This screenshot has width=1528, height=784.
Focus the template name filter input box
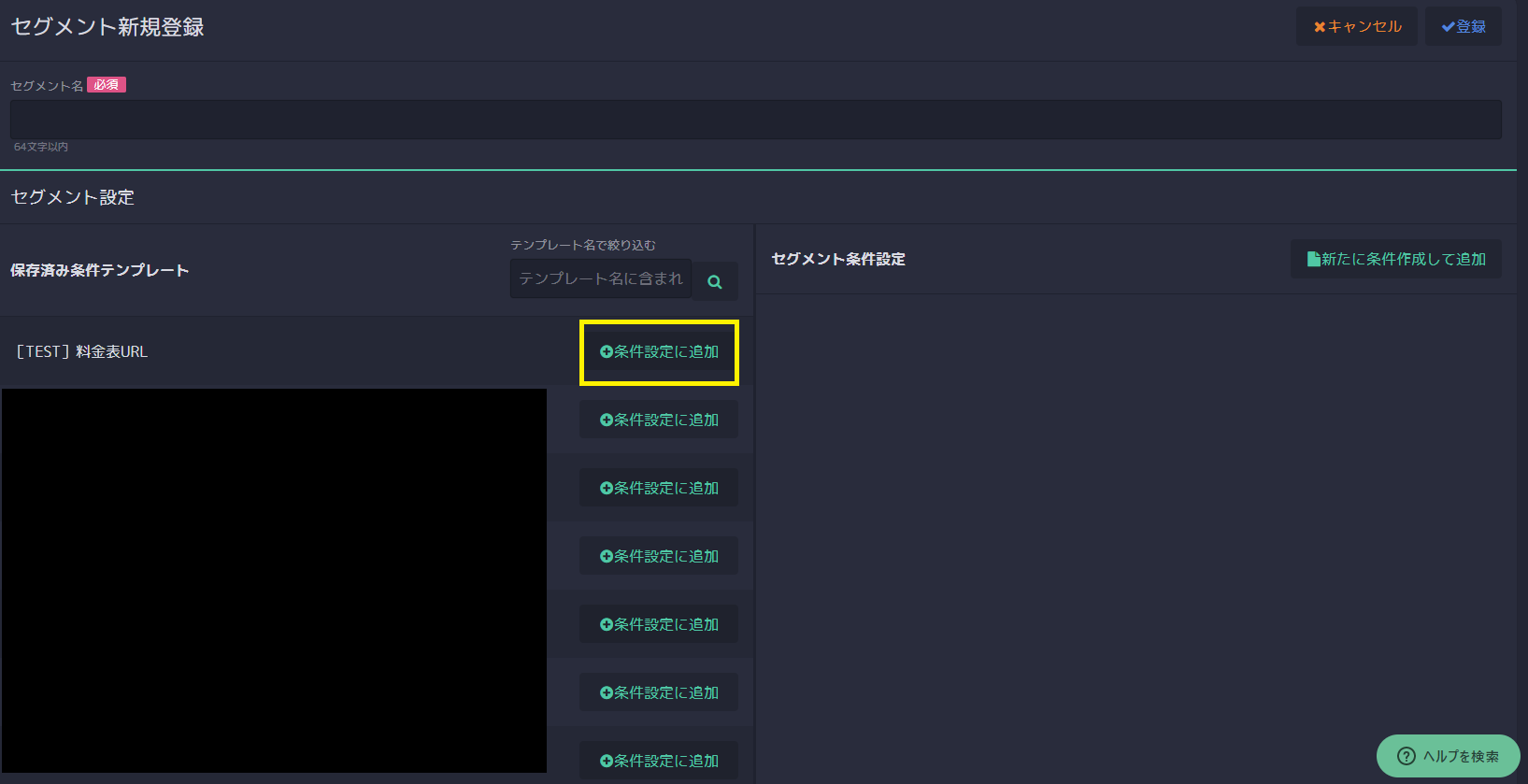point(600,278)
